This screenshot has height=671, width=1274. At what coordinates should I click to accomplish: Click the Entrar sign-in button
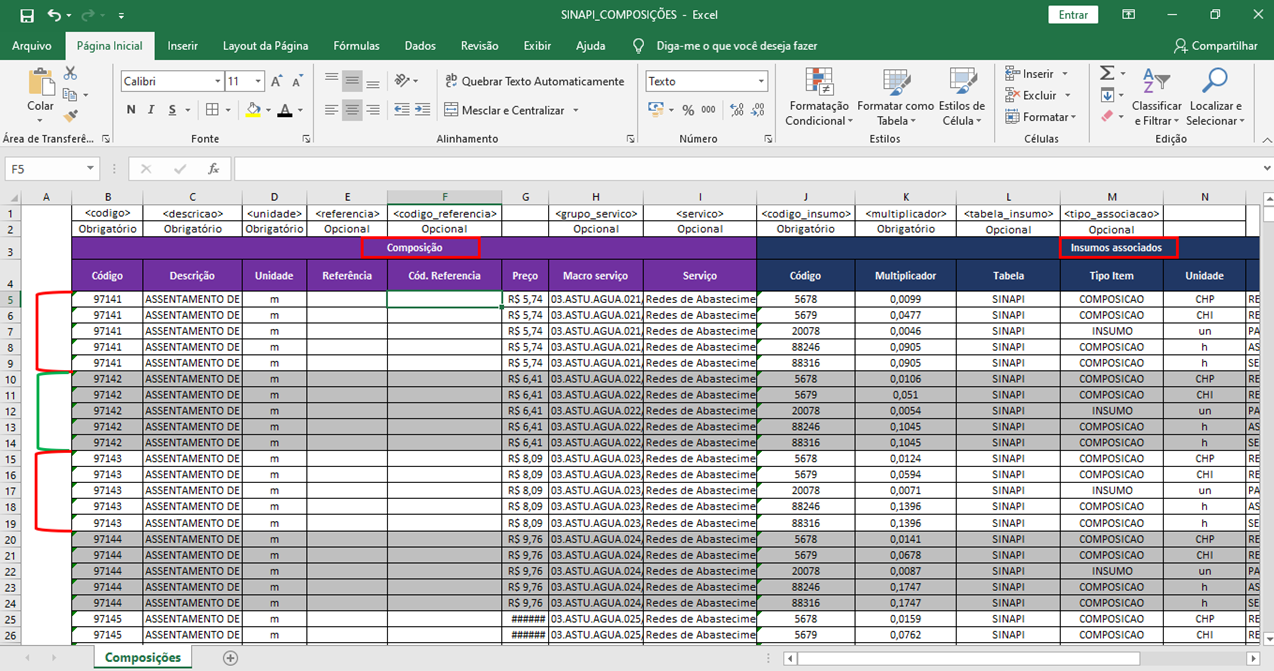(x=1073, y=15)
